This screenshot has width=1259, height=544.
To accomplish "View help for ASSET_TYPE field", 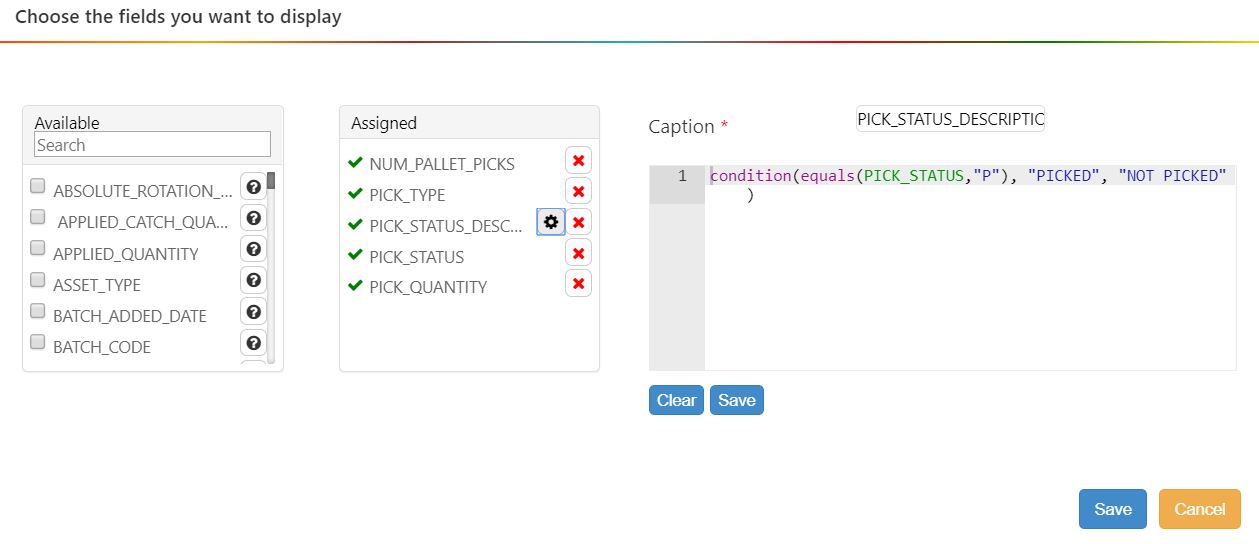I will pyautogui.click(x=254, y=280).
